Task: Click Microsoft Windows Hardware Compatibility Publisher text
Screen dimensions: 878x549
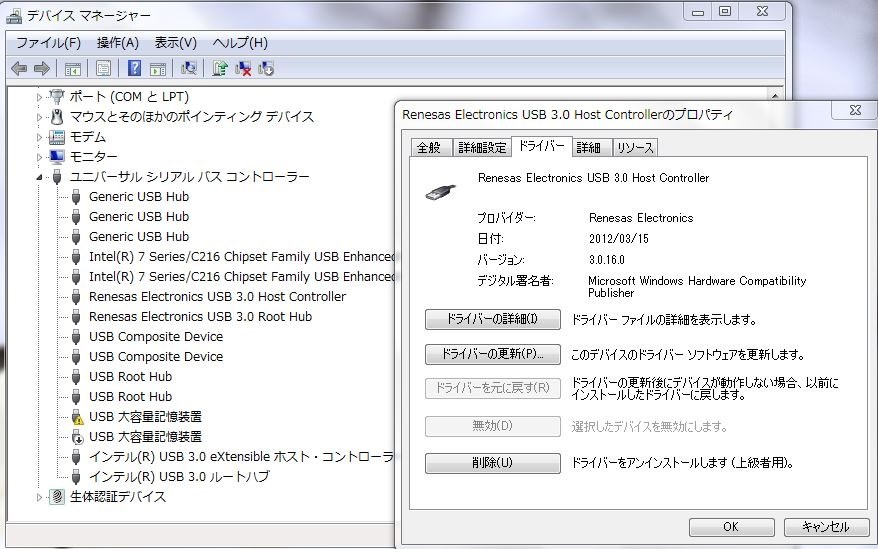Action: [697, 287]
